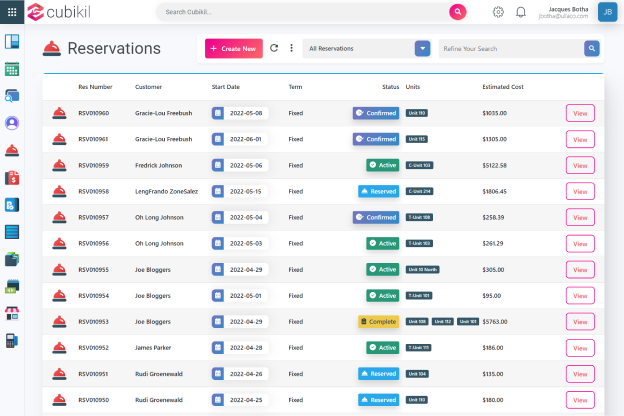Click Create New button
This screenshot has width=624, height=416.
point(234,49)
